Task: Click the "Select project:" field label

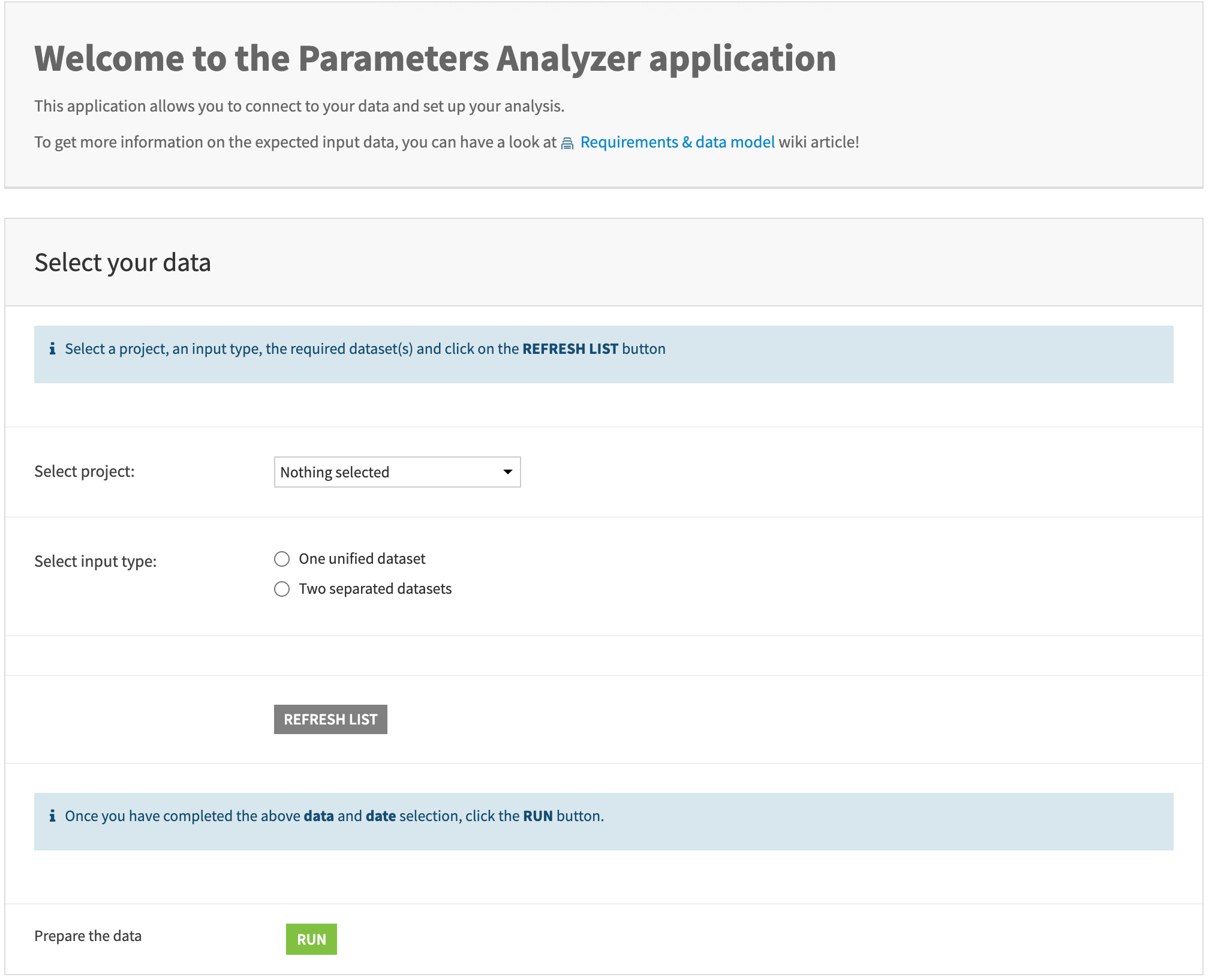Action: coord(85,471)
